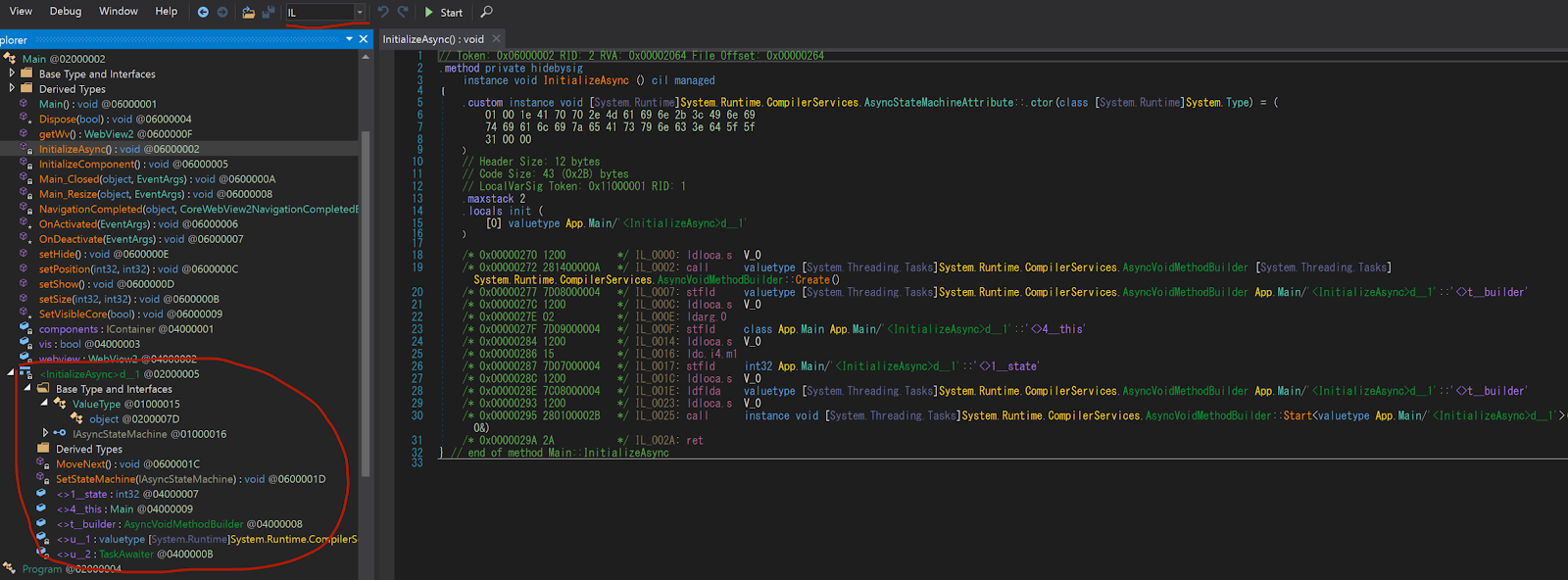
Task: Select the setHide() method
Action: (104, 254)
